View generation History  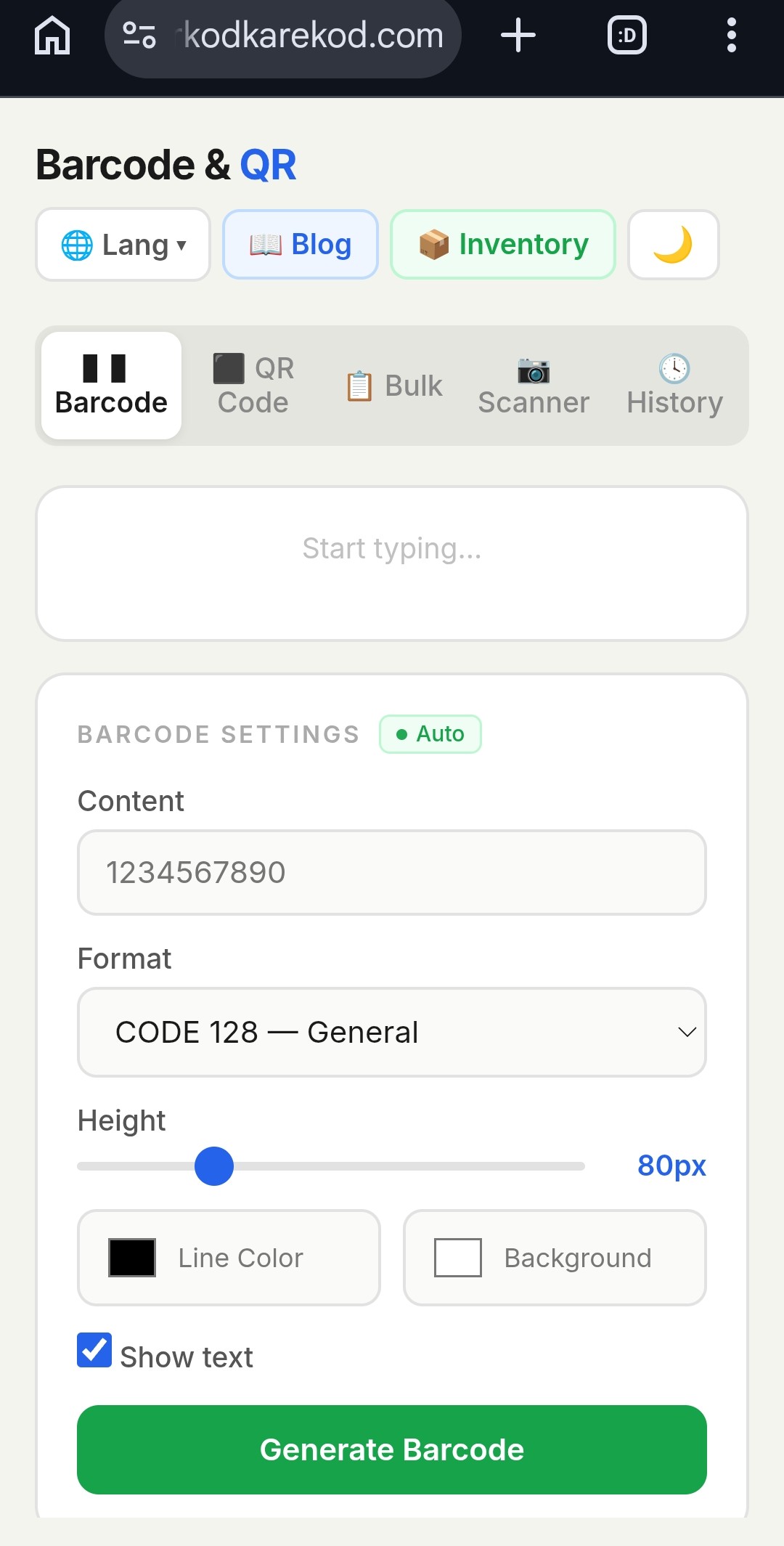tap(673, 385)
